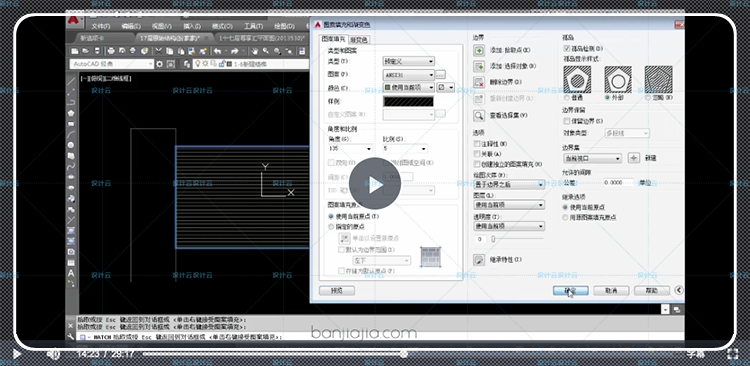This screenshot has height=366, width=750.
Task: Click the Help (帮助) button
Action: (651, 290)
